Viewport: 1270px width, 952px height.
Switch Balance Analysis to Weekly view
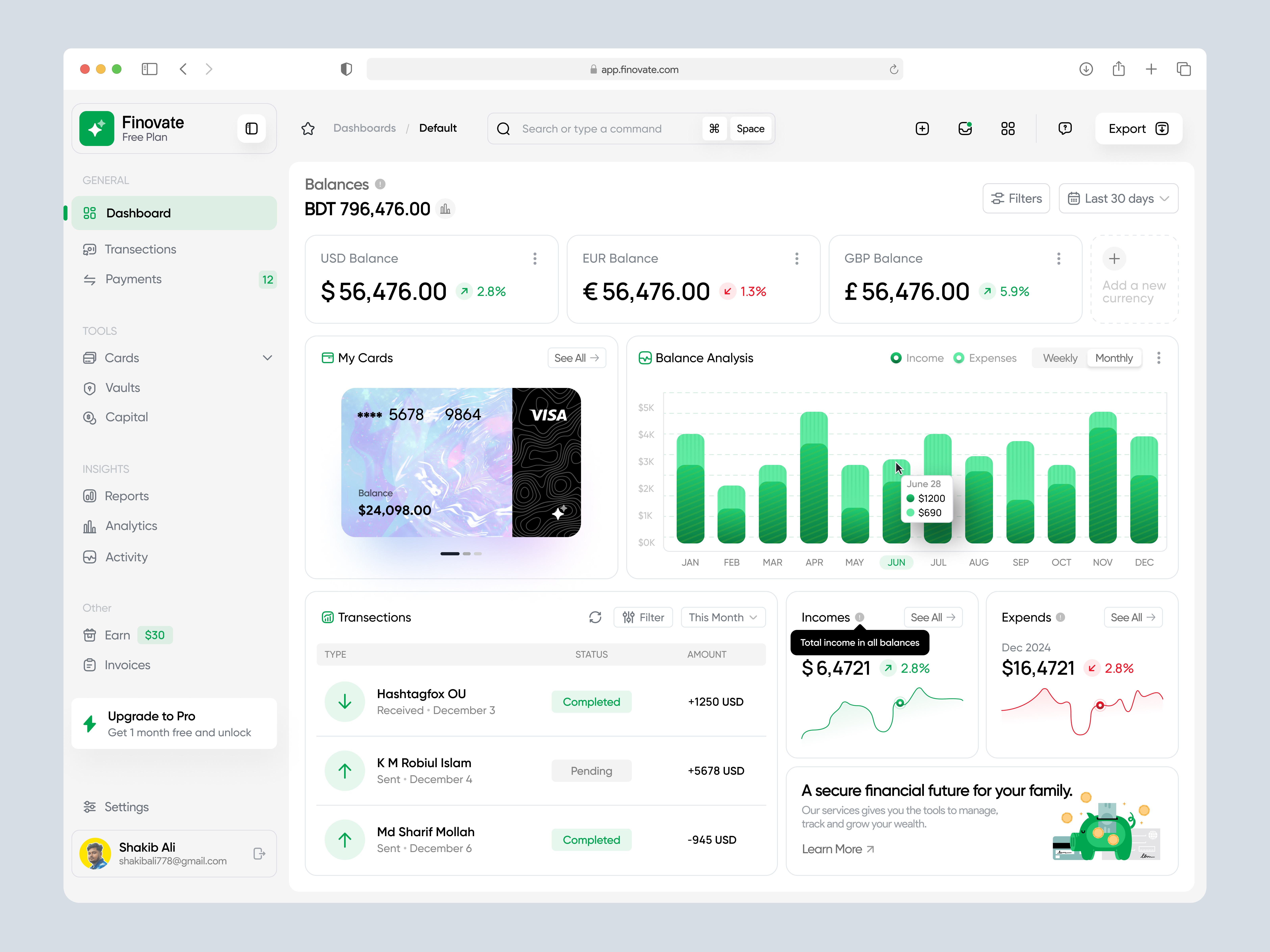click(1059, 358)
